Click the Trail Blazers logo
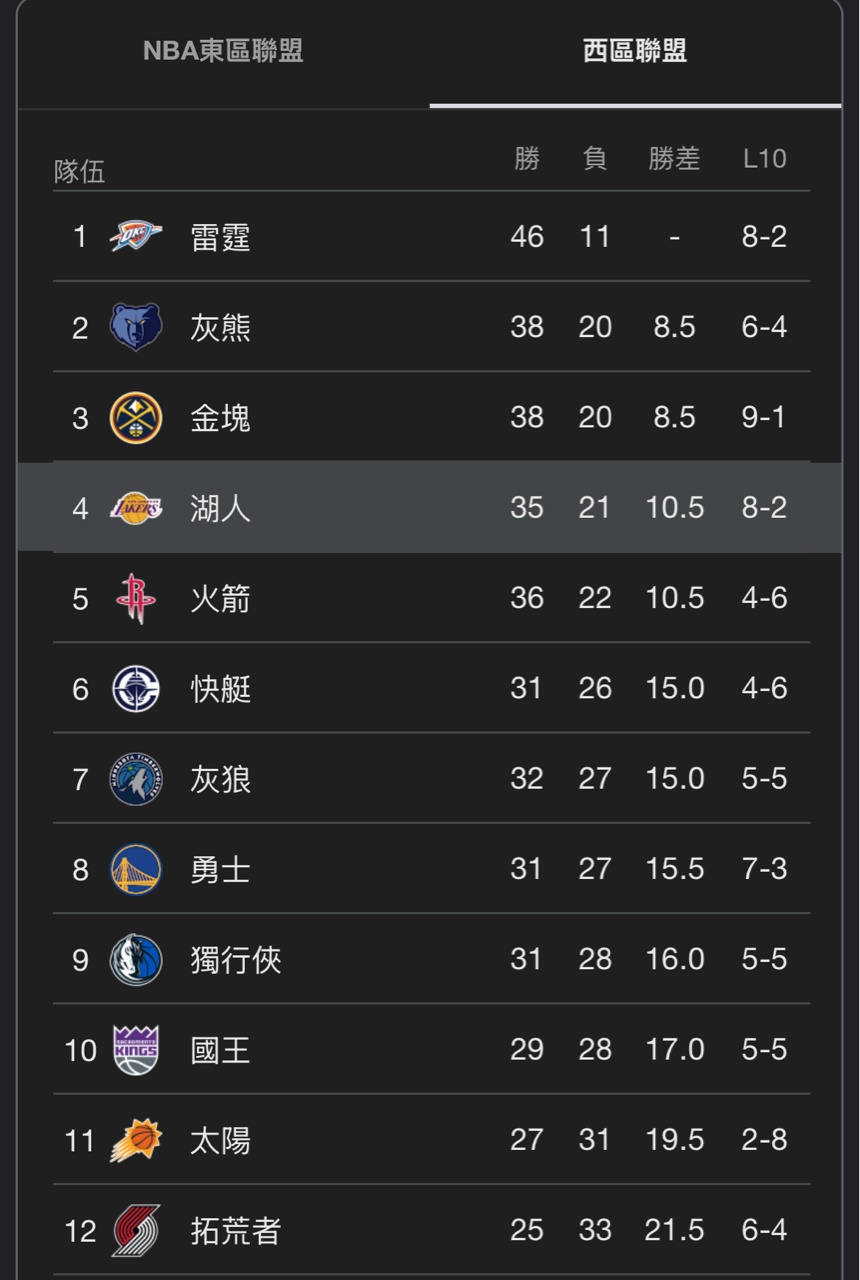Screen dimensions: 860x1280 click(x=135, y=1230)
